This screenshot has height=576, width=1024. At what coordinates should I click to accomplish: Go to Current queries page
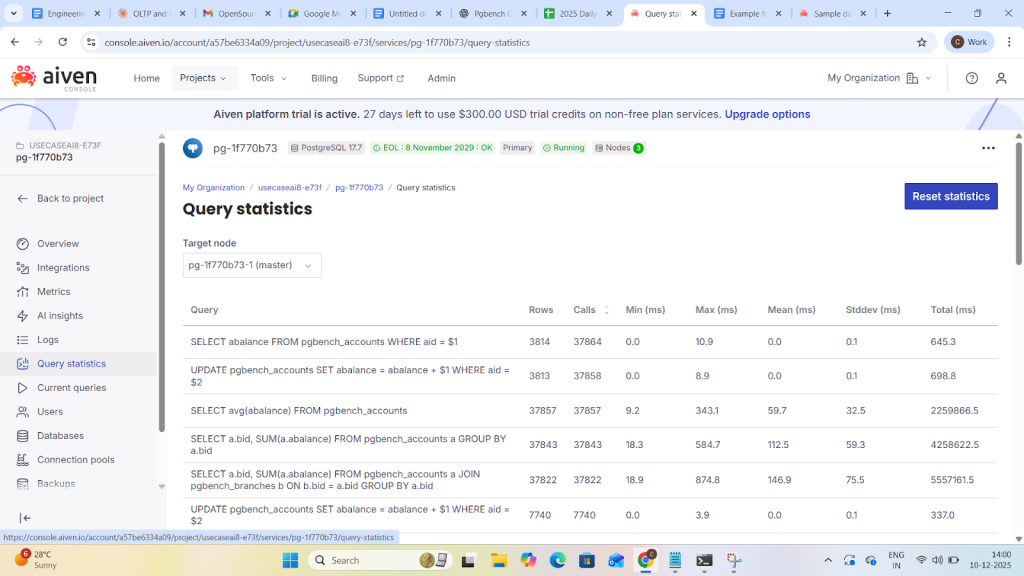tap(71, 388)
